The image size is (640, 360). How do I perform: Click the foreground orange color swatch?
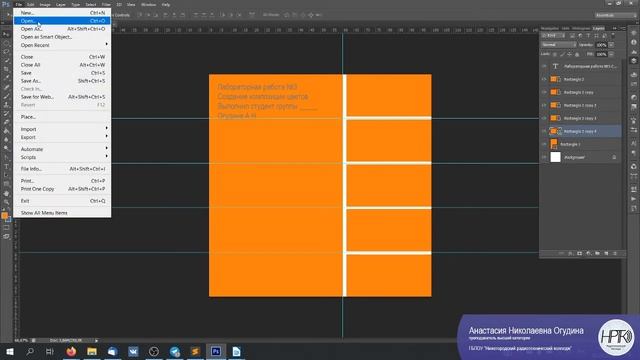pyautogui.click(x=4, y=216)
